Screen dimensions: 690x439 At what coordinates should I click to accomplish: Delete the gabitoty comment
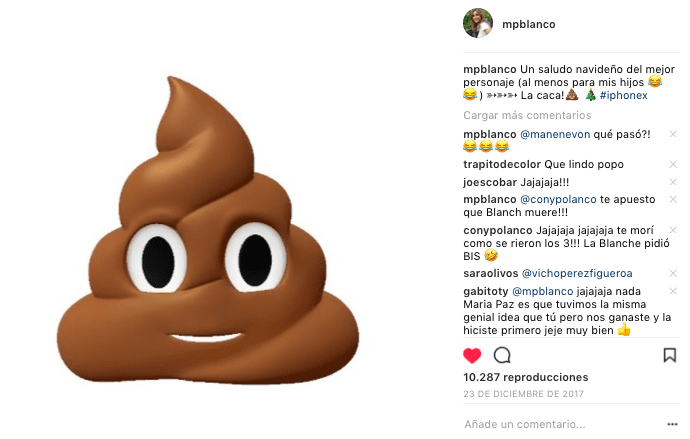673,290
